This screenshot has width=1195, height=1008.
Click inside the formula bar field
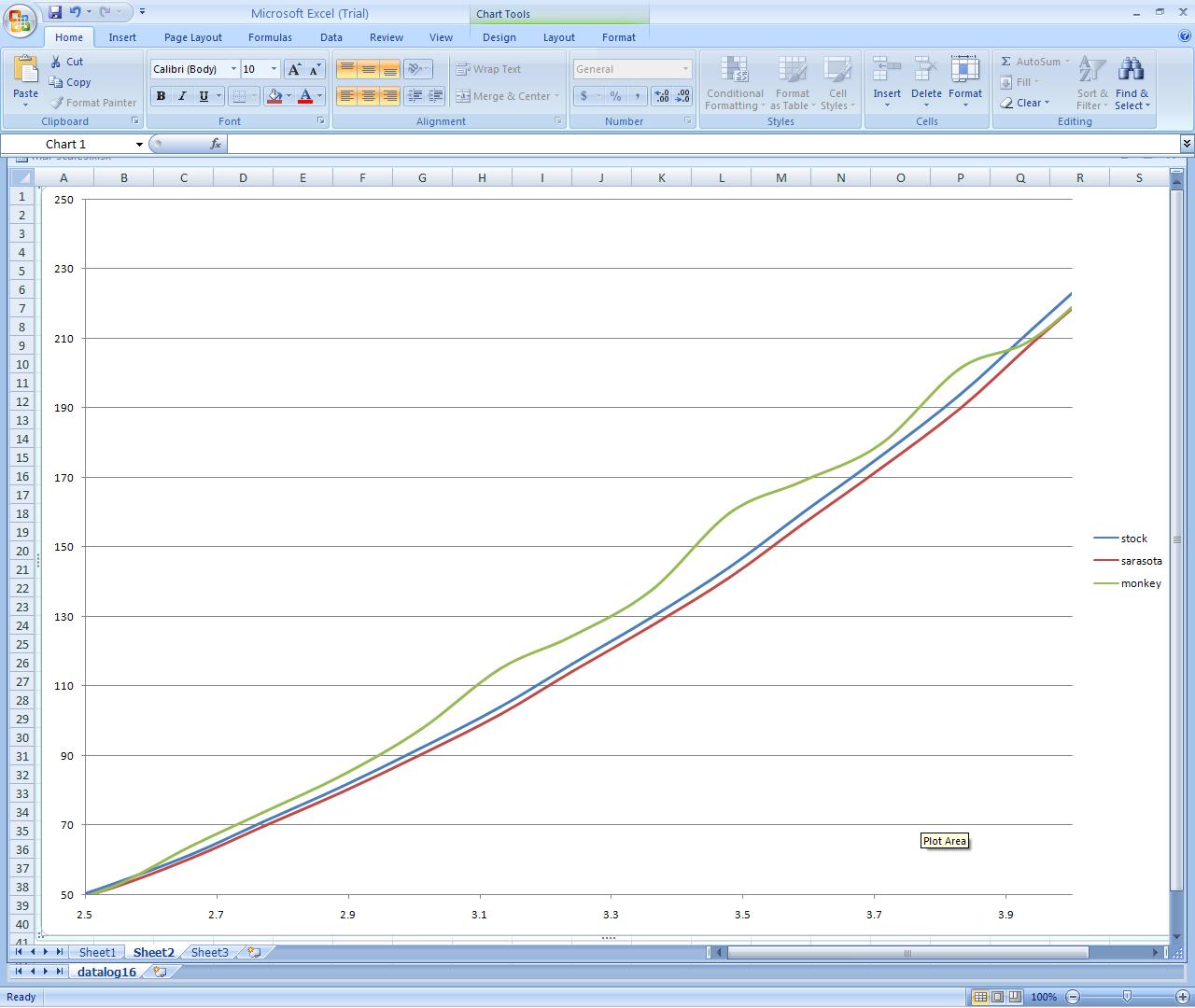pos(700,144)
